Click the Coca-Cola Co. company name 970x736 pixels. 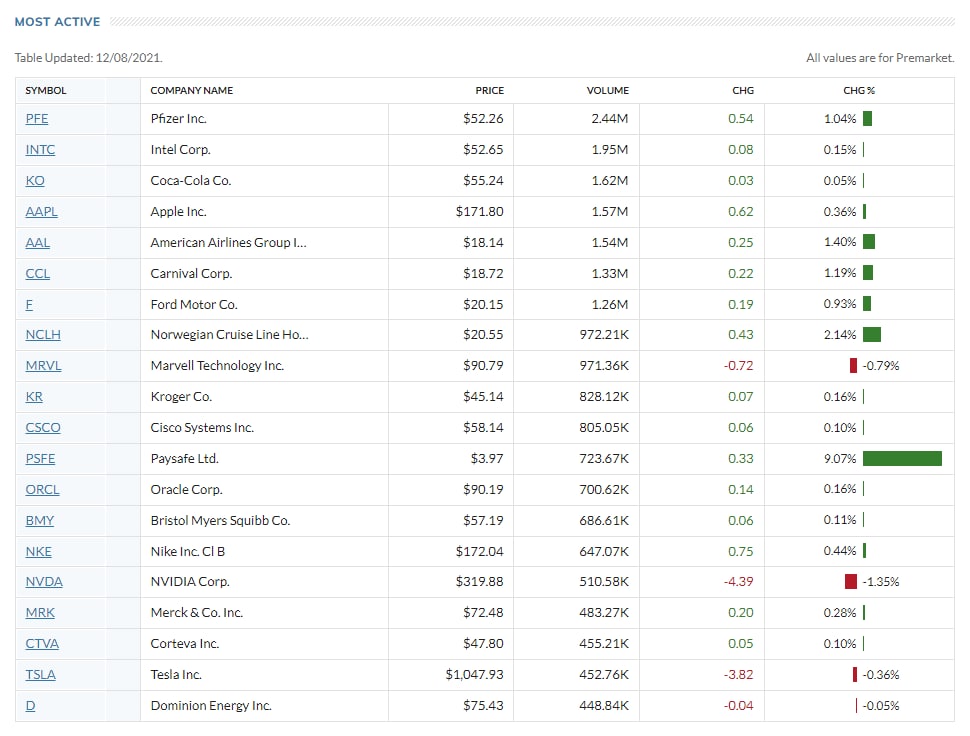191,181
